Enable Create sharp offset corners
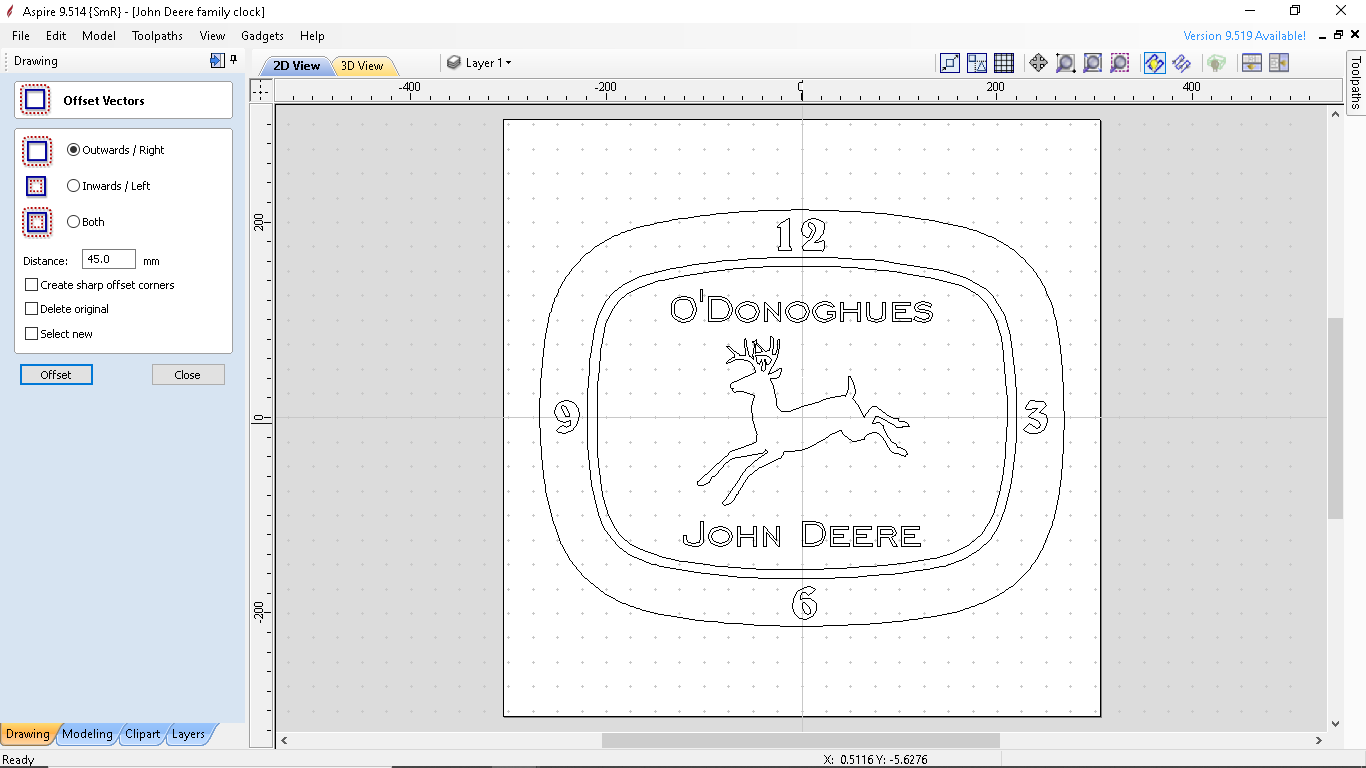The width and height of the screenshot is (1366, 768). [x=31, y=284]
